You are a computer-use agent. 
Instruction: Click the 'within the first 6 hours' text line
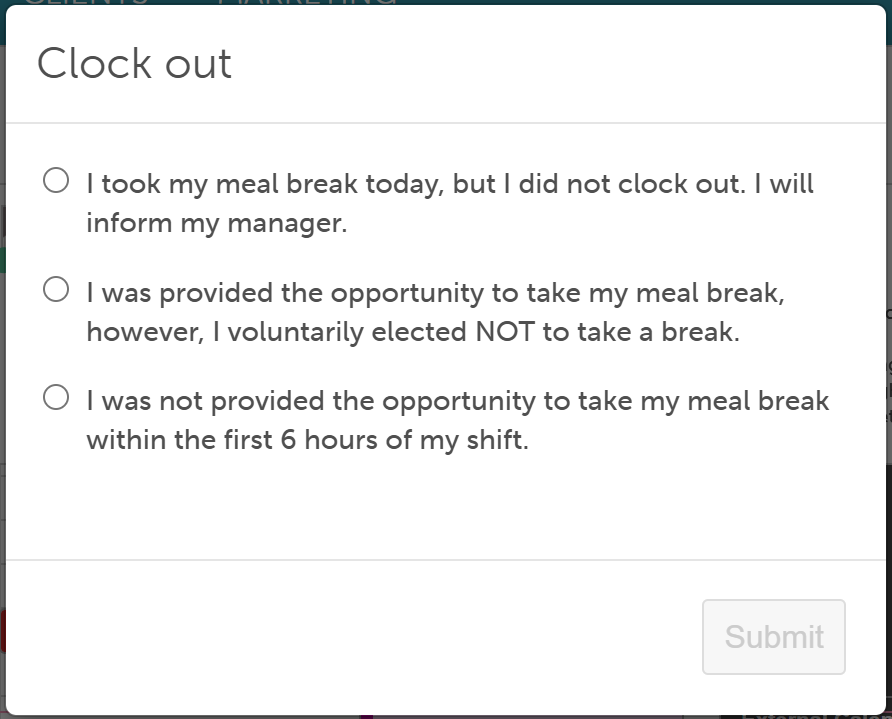point(308,440)
